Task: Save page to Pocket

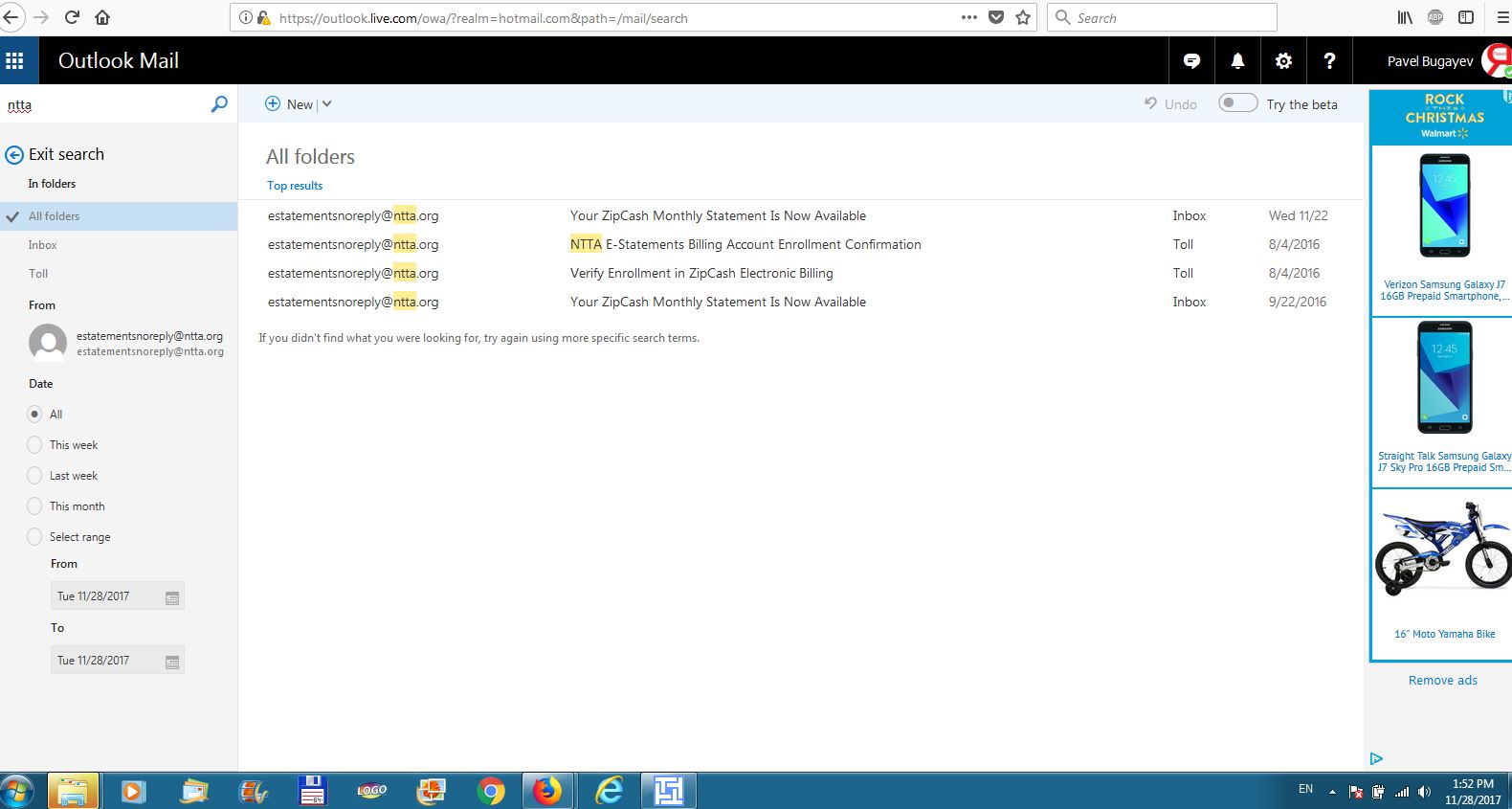Action: (x=996, y=17)
